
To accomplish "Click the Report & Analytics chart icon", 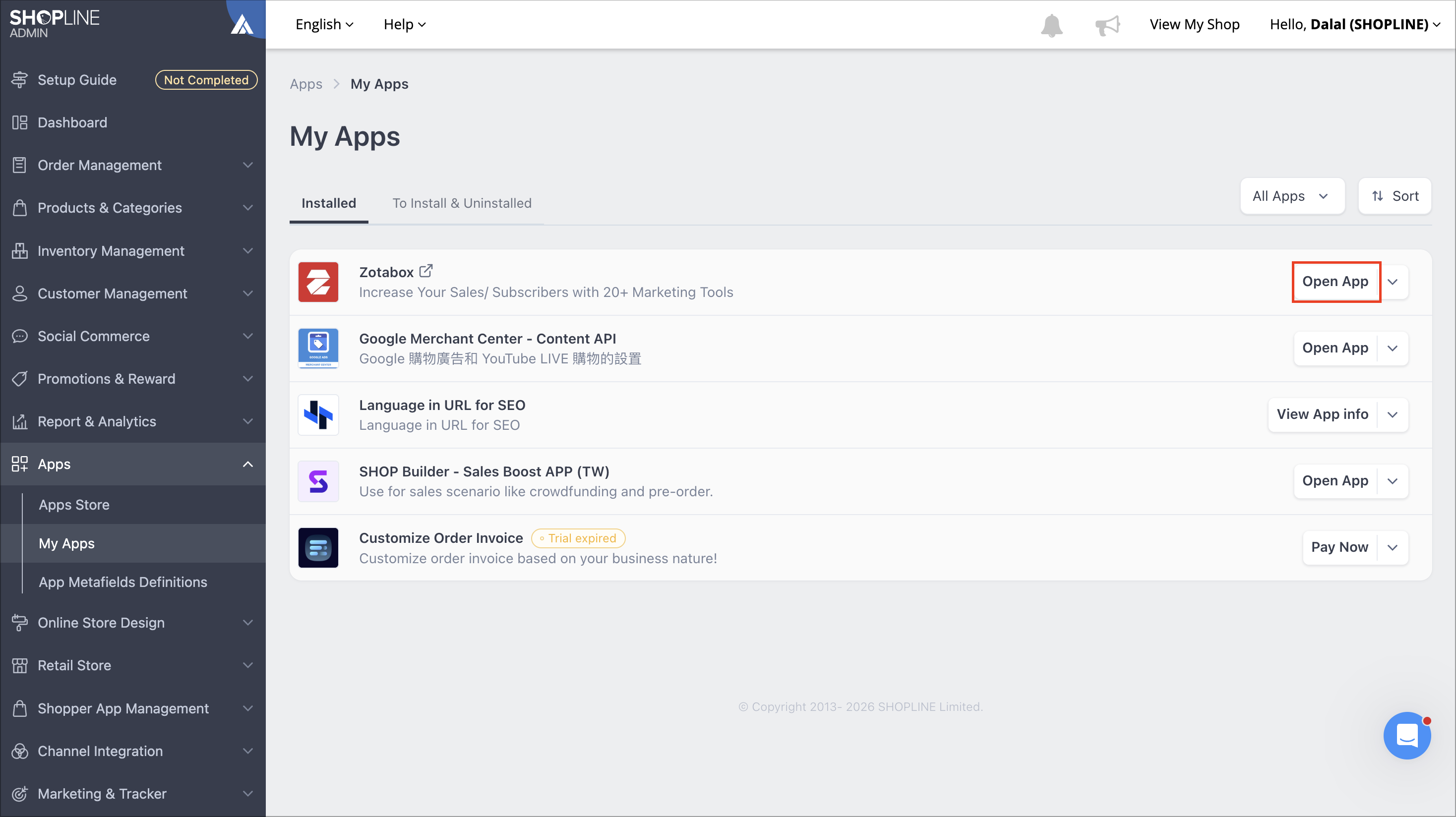I will [20, 421].
